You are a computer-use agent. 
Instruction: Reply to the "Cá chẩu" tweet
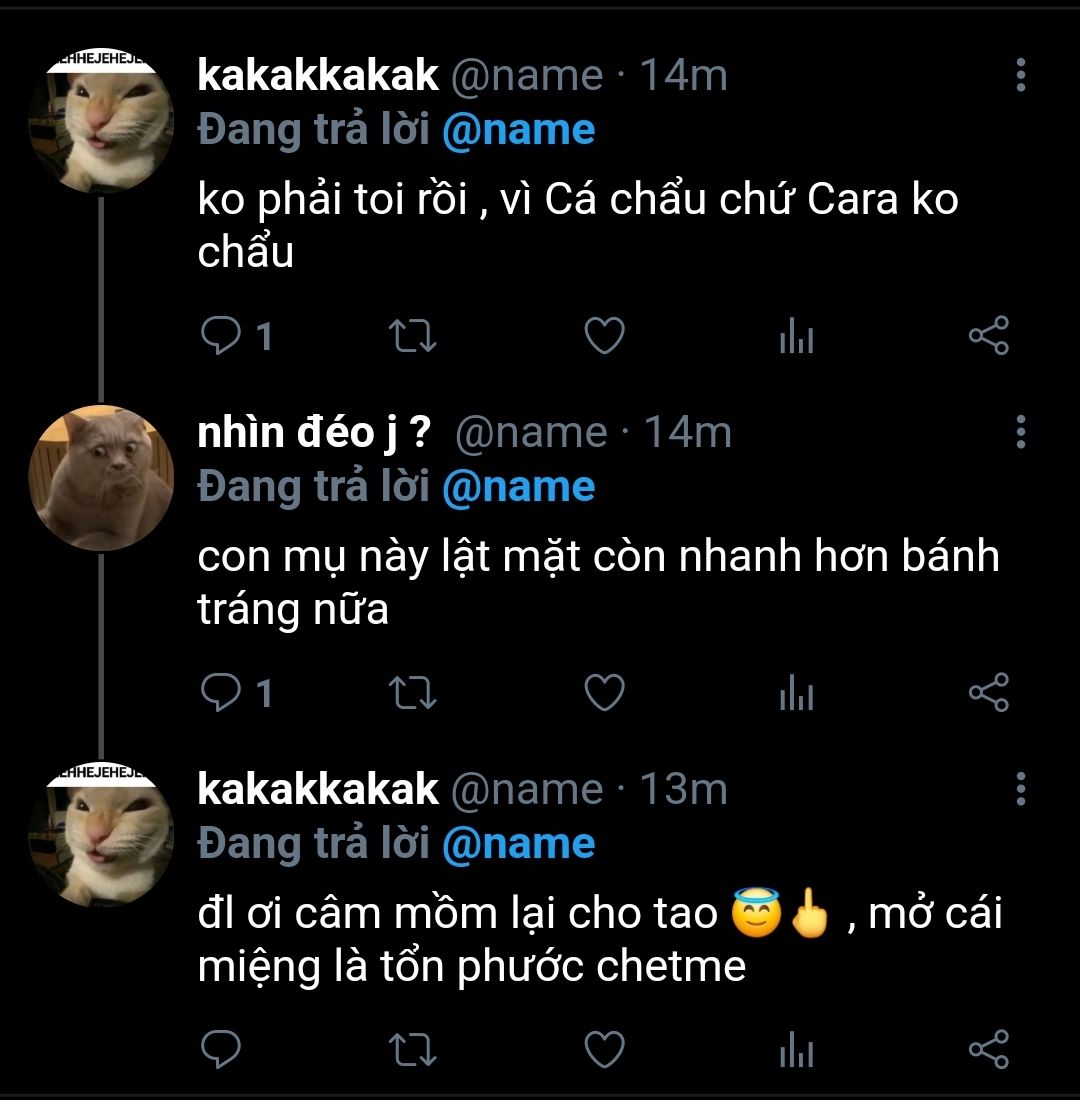click(220, 337)
